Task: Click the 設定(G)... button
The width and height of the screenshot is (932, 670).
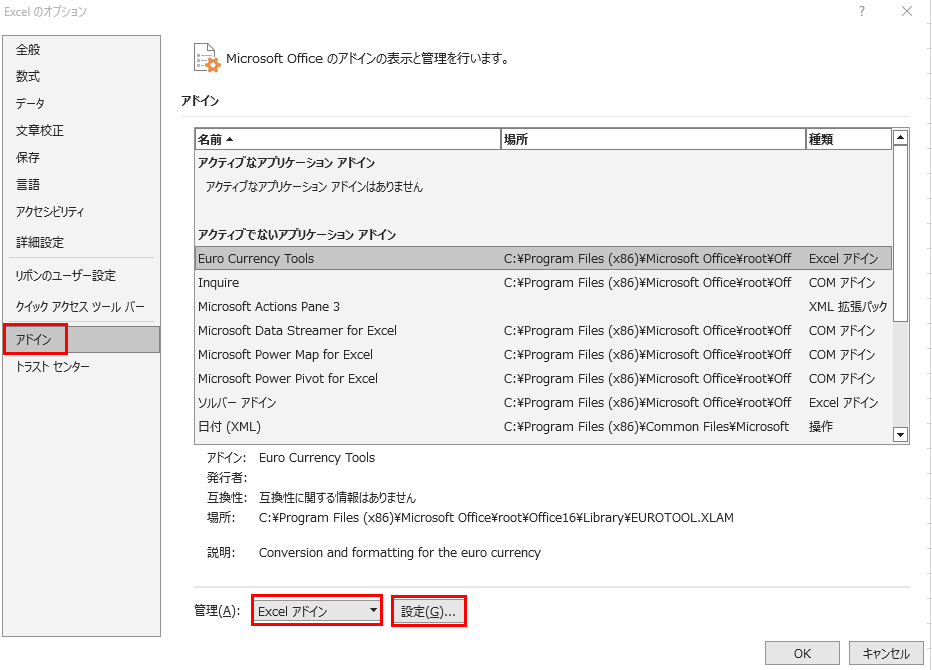Action: (x=428, y=611)
